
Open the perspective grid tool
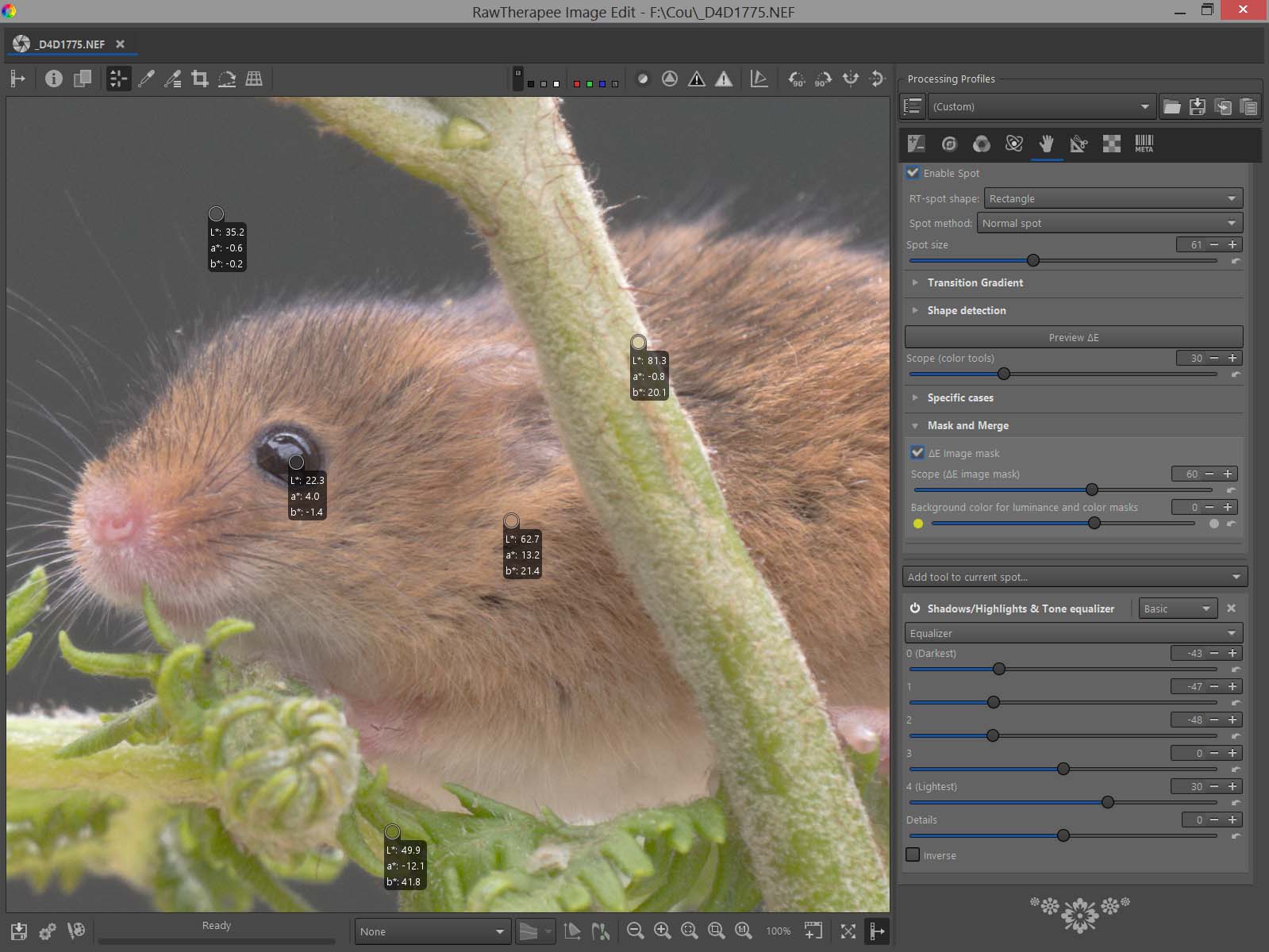click(x=254, y=79)
